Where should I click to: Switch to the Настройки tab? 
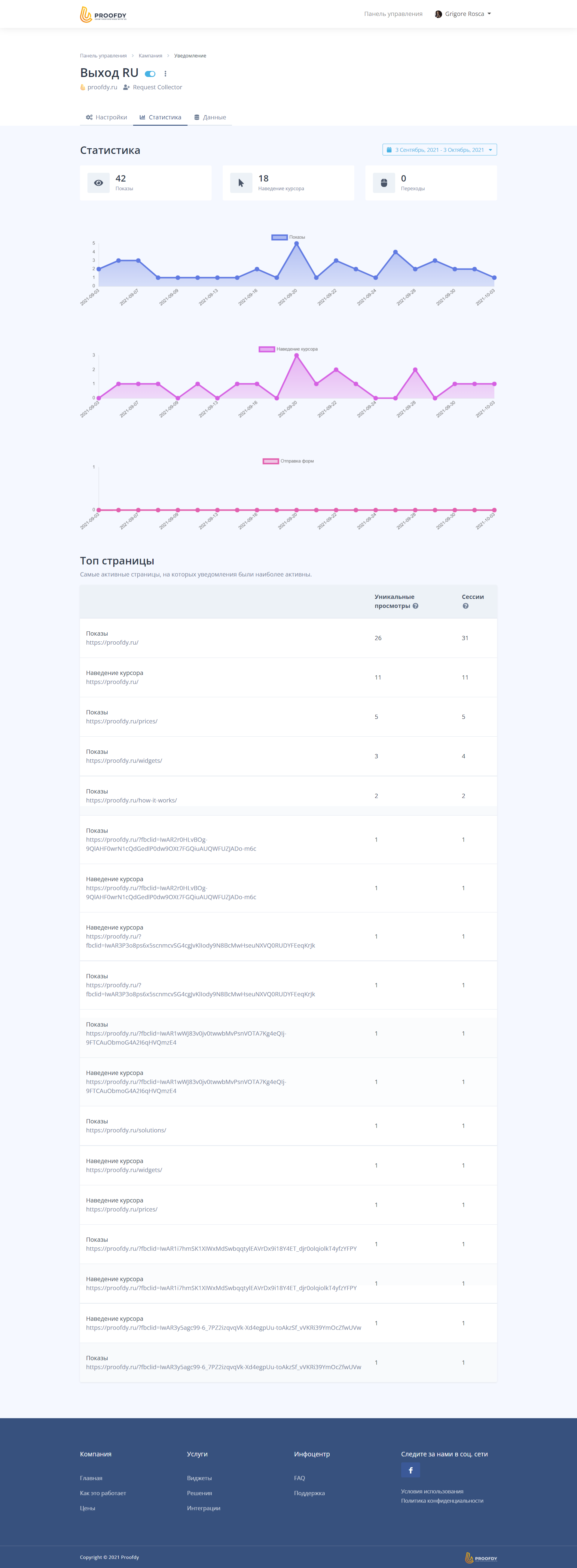tap(106, 118)
